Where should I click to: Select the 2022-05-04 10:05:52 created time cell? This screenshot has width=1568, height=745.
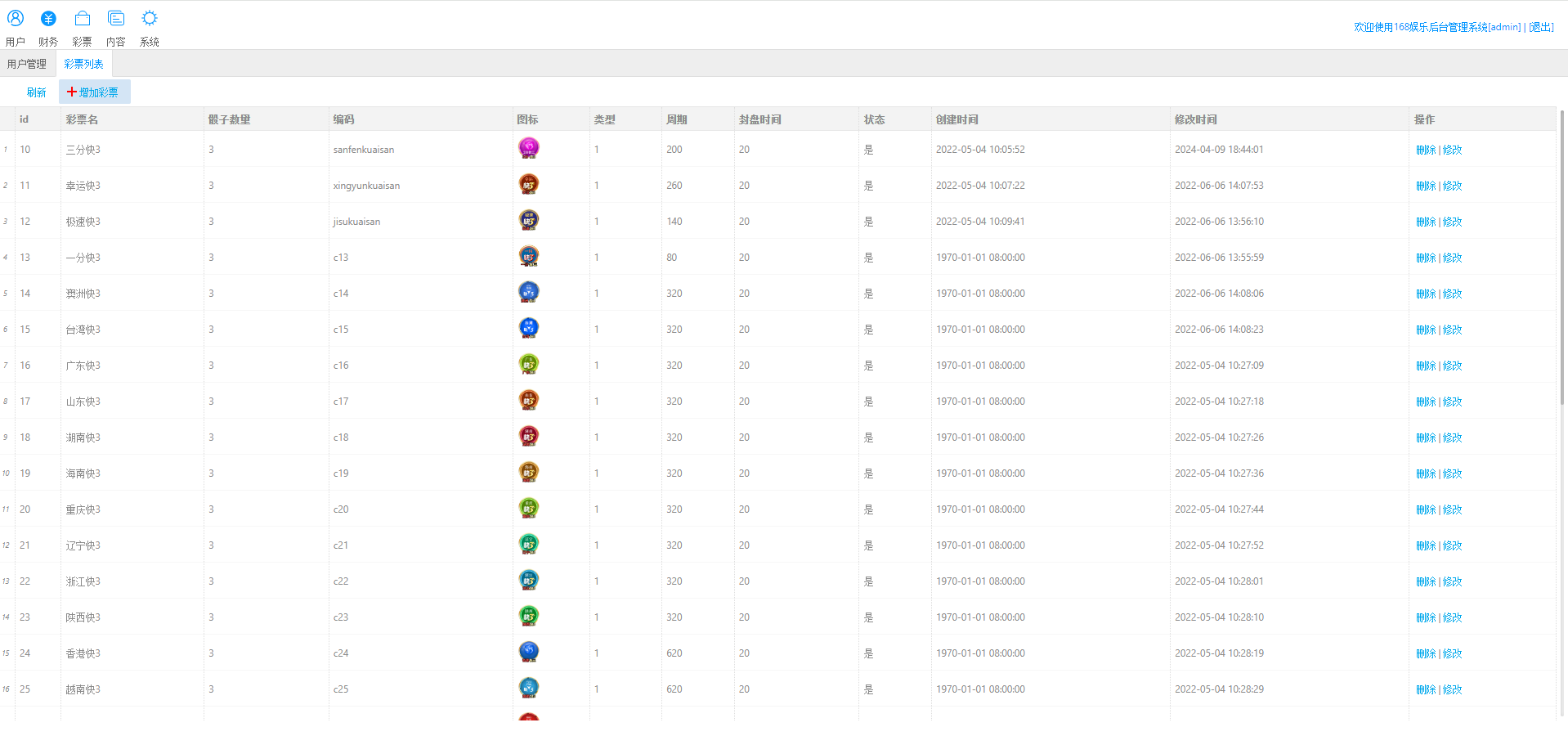tap(1051, 150)
